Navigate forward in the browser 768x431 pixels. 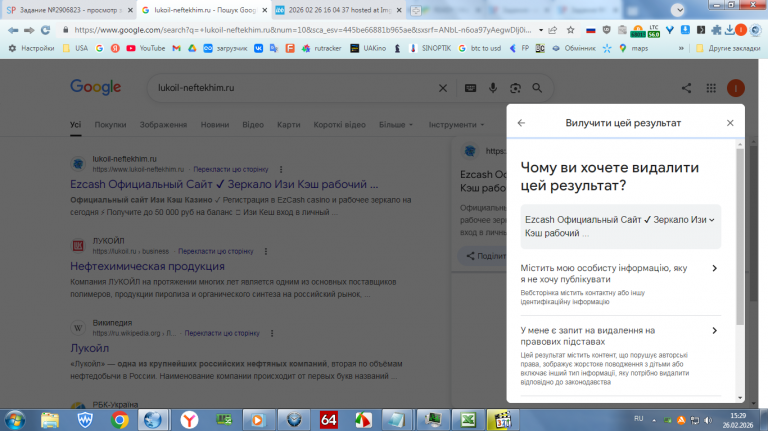click(29, 30)
